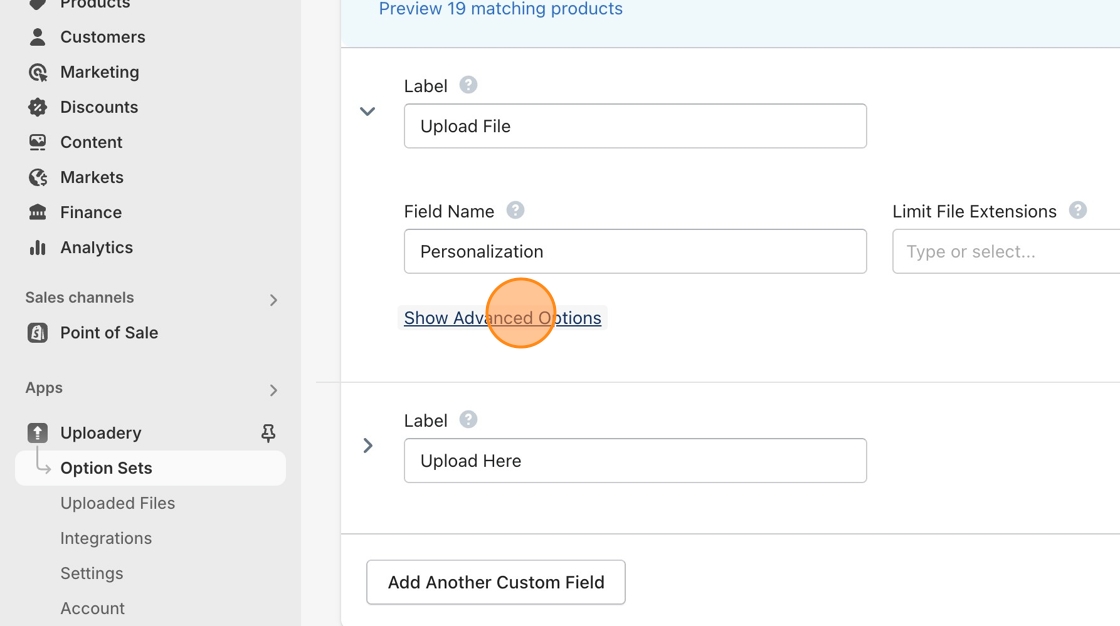Click the Marketing target icon
The height and width of the screenshot is (626, 1120).
point(38,72)
